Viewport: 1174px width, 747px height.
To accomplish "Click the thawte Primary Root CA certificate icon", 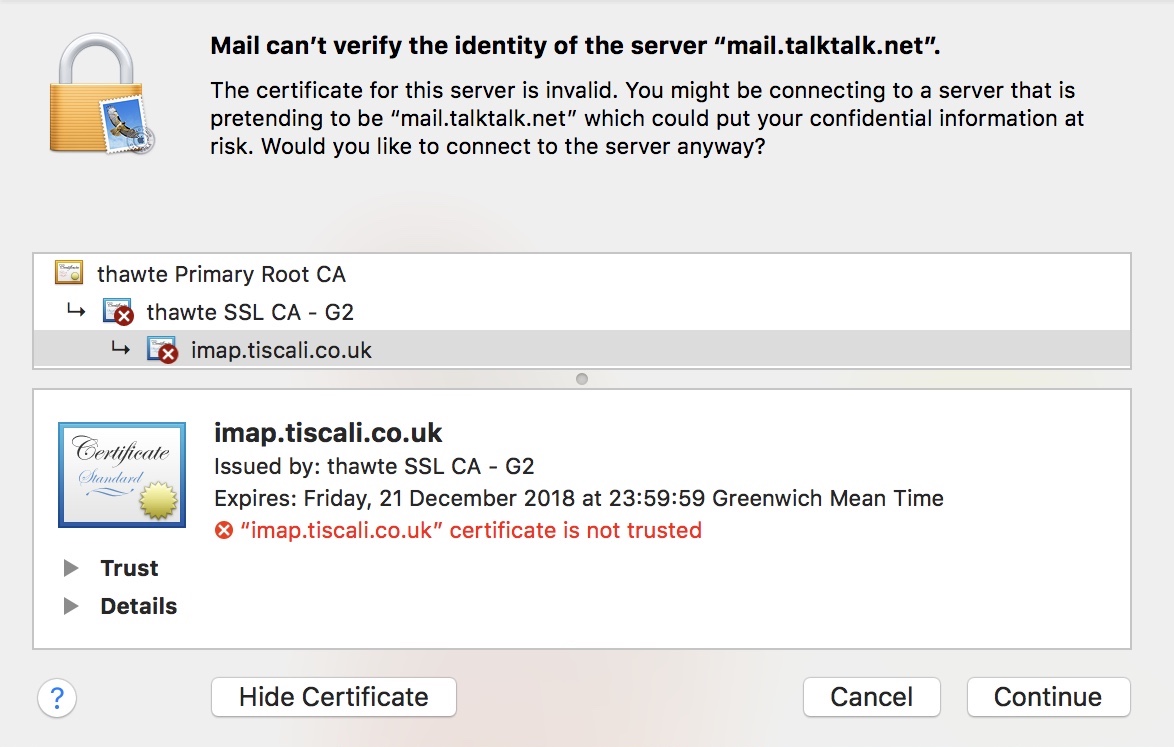I will tap(69, 273).
